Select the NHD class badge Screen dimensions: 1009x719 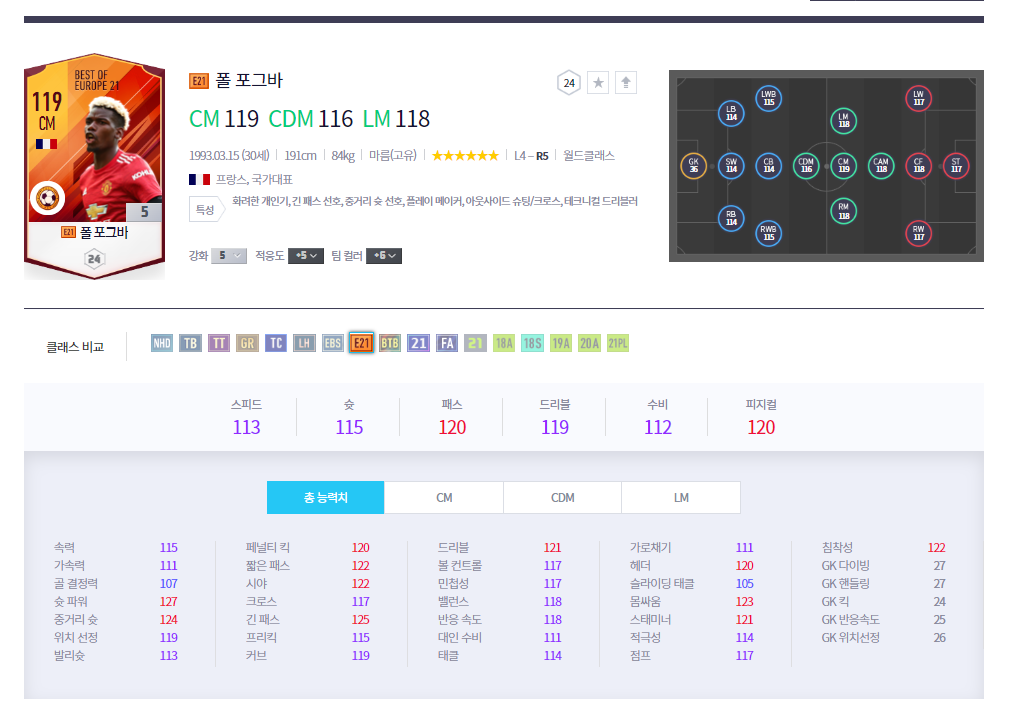pyautogui.click(x=162, y=343)
